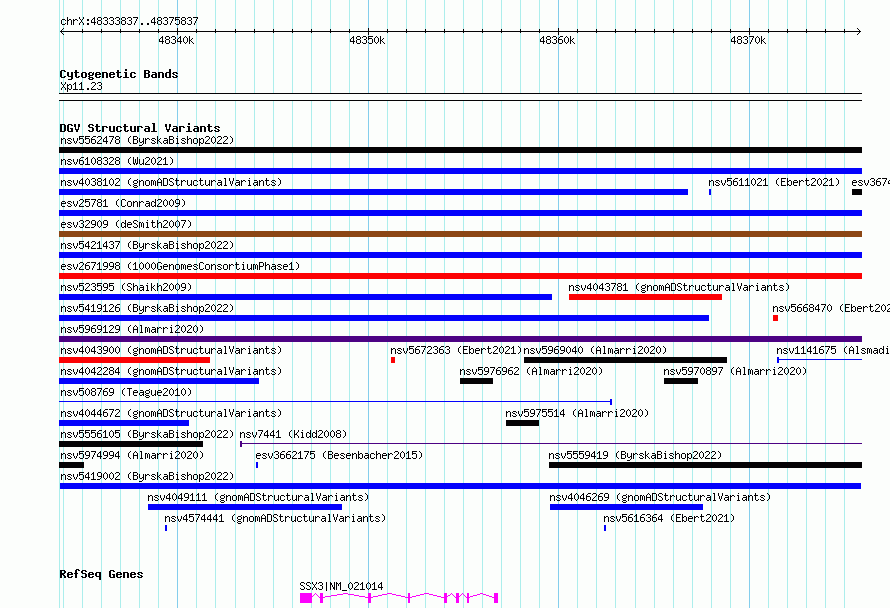This screenshot has height=608, width=890.
Task: Click the red bar under esv2671998
Action: coord(460,276)
